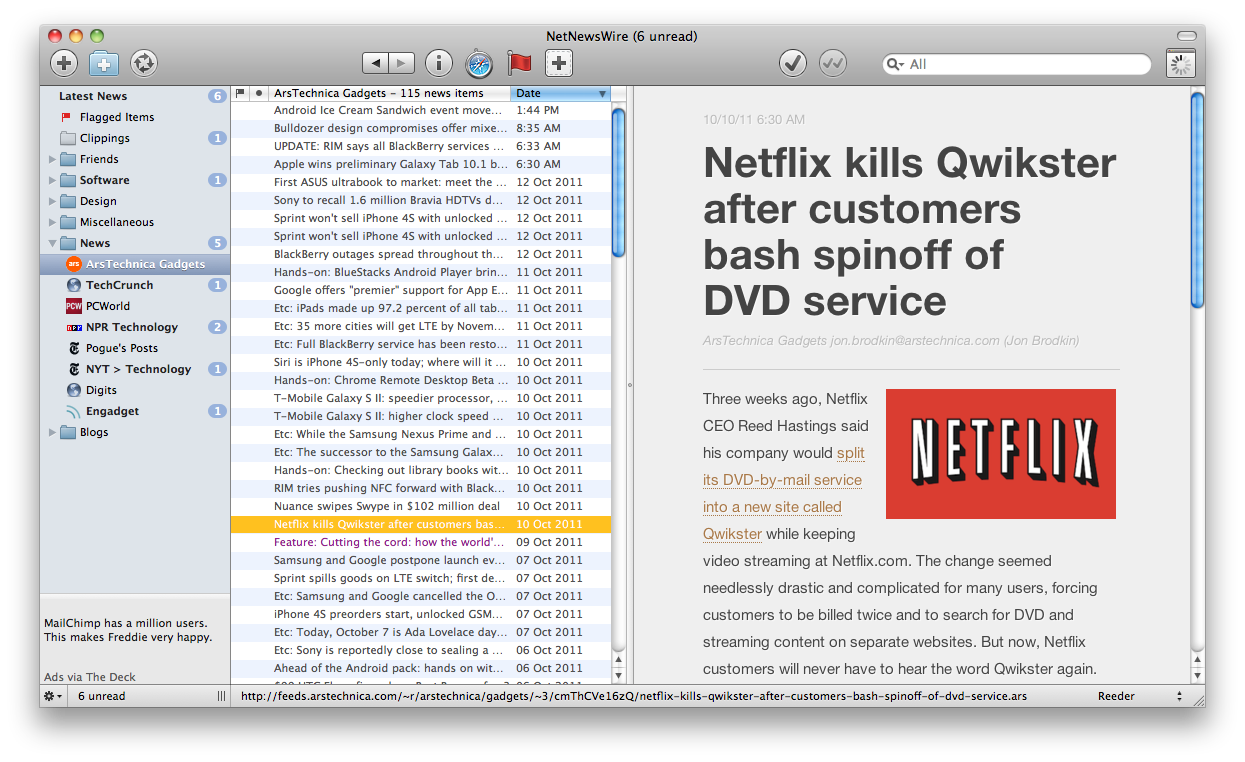This screenshot has height=762, width=1245.
Task: Click the MailChimp ad text
Action: [128, 630]
